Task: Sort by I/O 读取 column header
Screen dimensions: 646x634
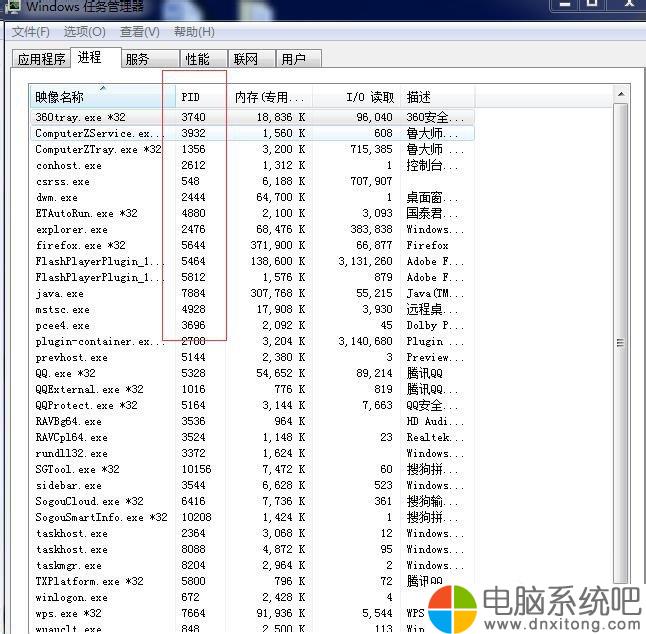Action: coord(356,97)
